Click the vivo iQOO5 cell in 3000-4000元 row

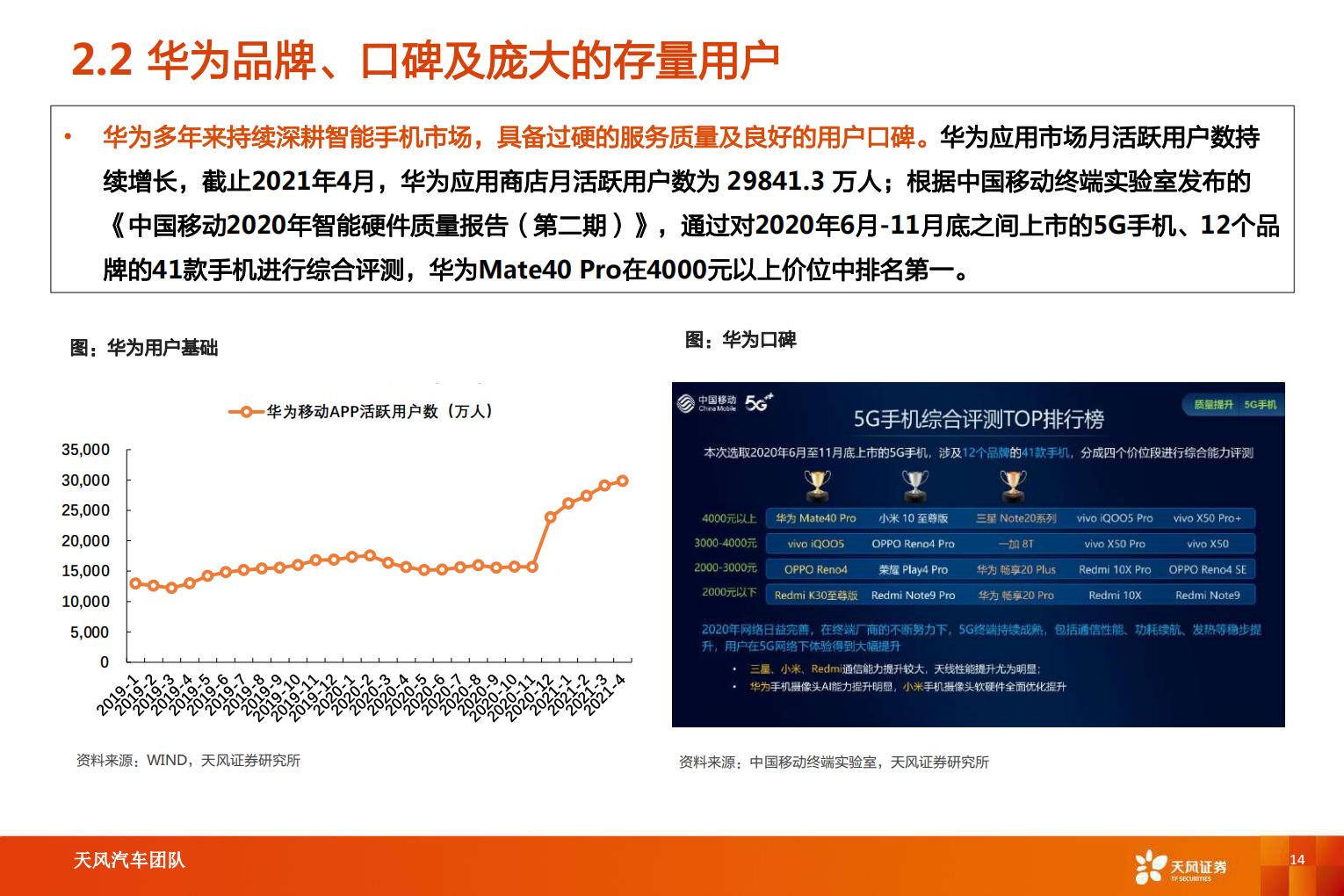(x=816, y=544)
